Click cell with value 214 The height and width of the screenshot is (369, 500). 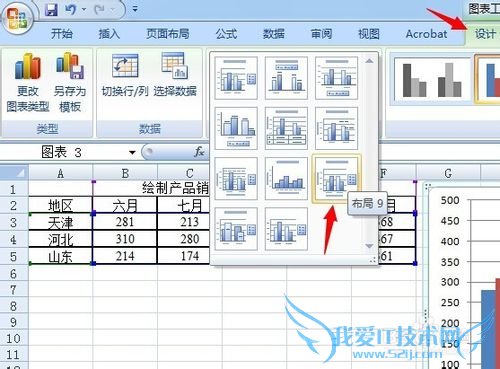click(125, 256)
